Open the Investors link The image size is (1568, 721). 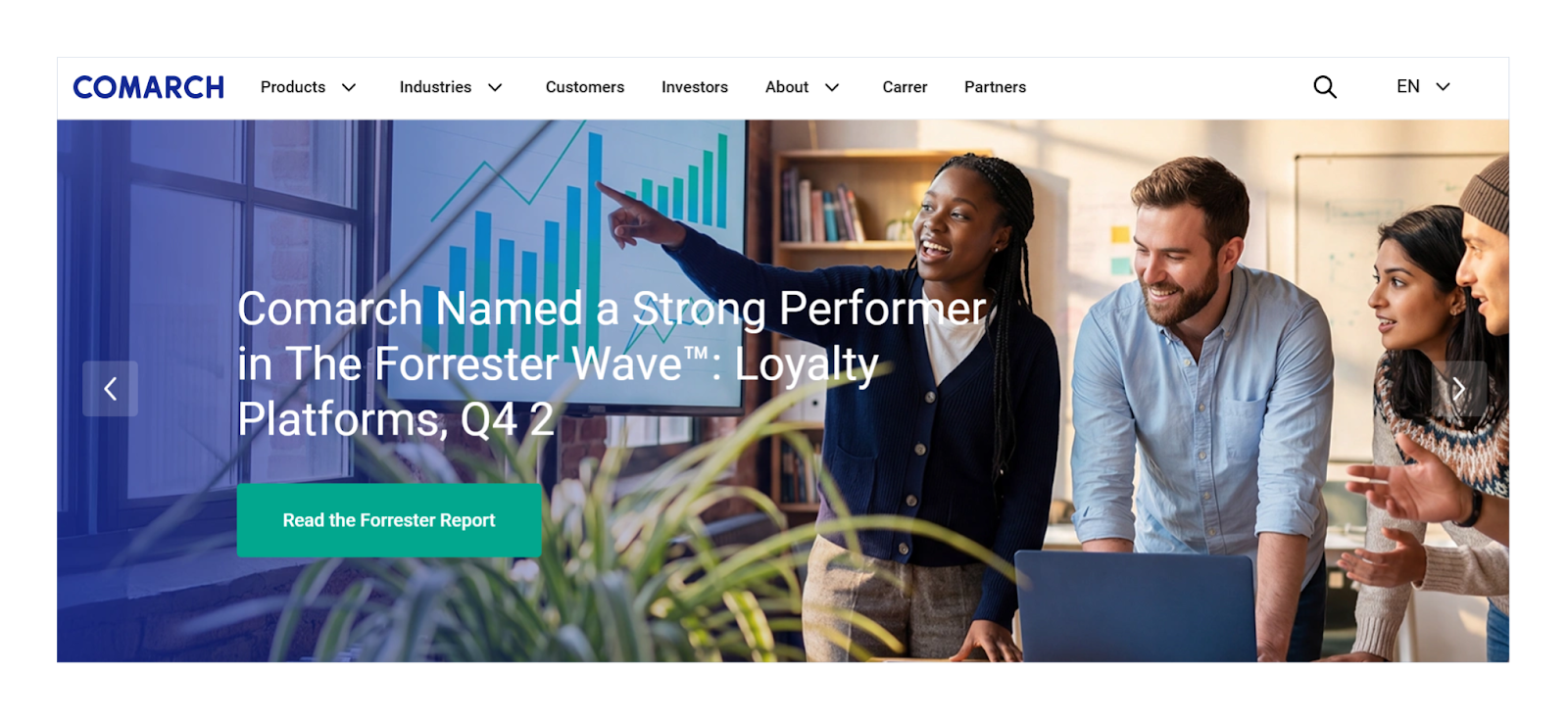click(x=695, y=87)
